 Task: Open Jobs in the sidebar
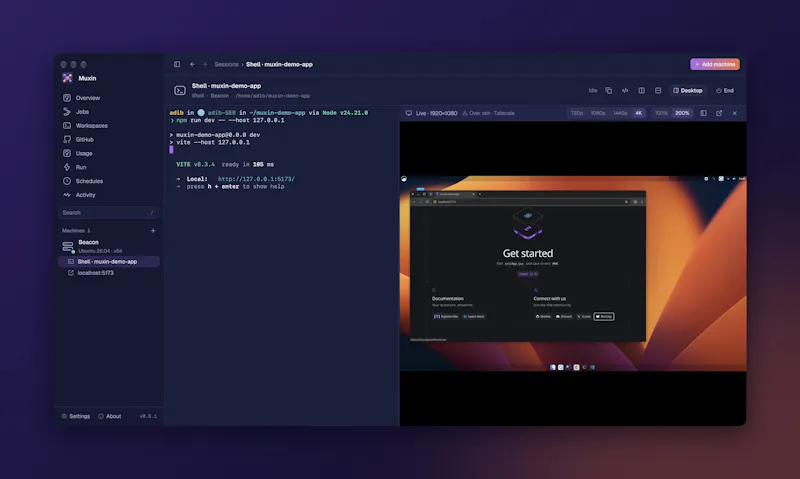coord(109,112)
